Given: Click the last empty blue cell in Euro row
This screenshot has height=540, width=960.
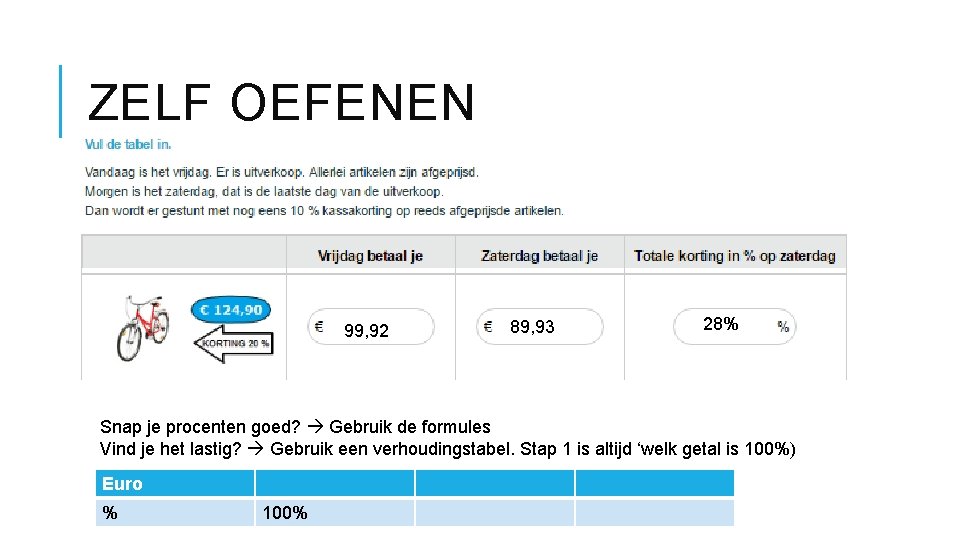Looking at the screenshot, I should 654,483.
